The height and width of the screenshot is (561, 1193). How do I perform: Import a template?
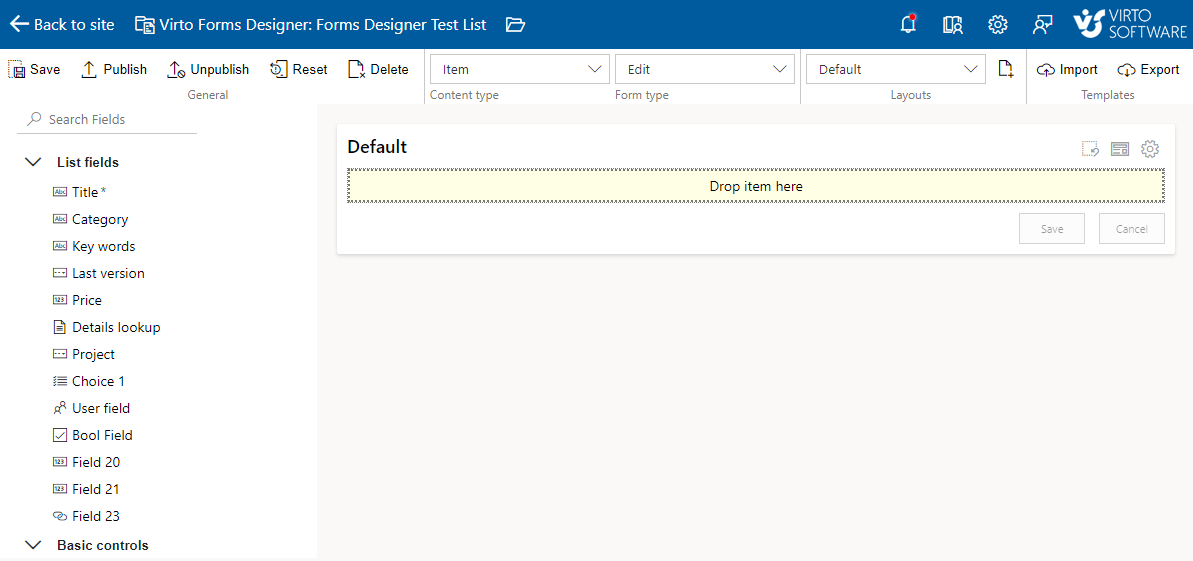point(1067,69)
